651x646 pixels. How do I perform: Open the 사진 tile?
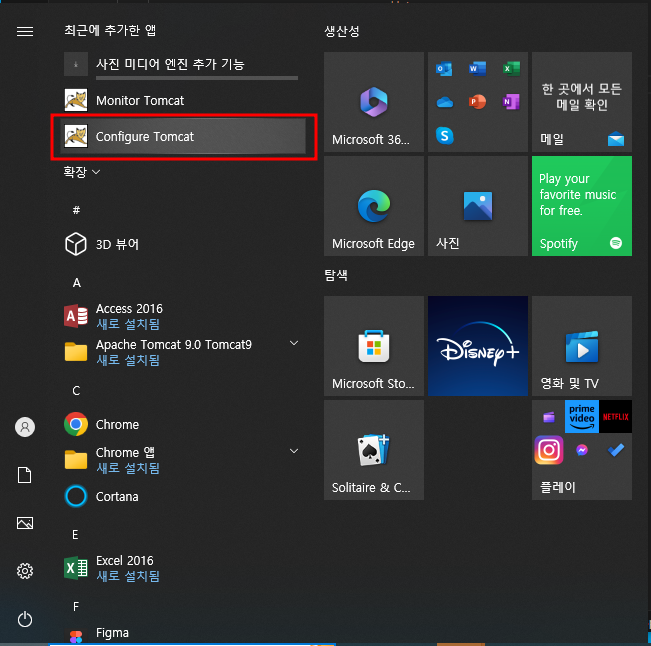[478, 206]
